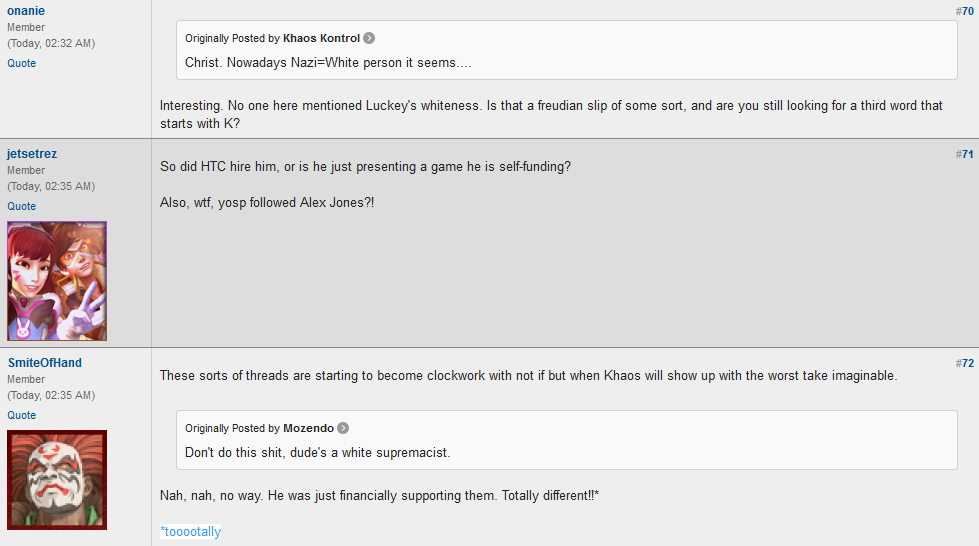Image resolution: width=979 pixels, height=546 pixels.
Task: Open post number #71 permalink
Action: coord(964,154)
